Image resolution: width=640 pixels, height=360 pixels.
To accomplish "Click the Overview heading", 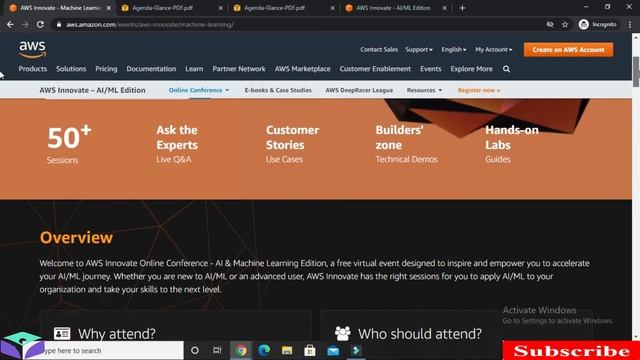I will (x=76, y=238).
